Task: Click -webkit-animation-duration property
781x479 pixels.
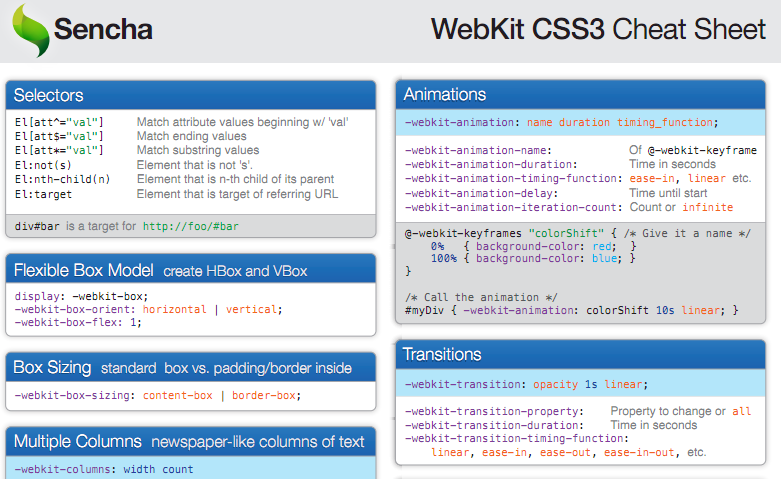Action: (491, 164)
